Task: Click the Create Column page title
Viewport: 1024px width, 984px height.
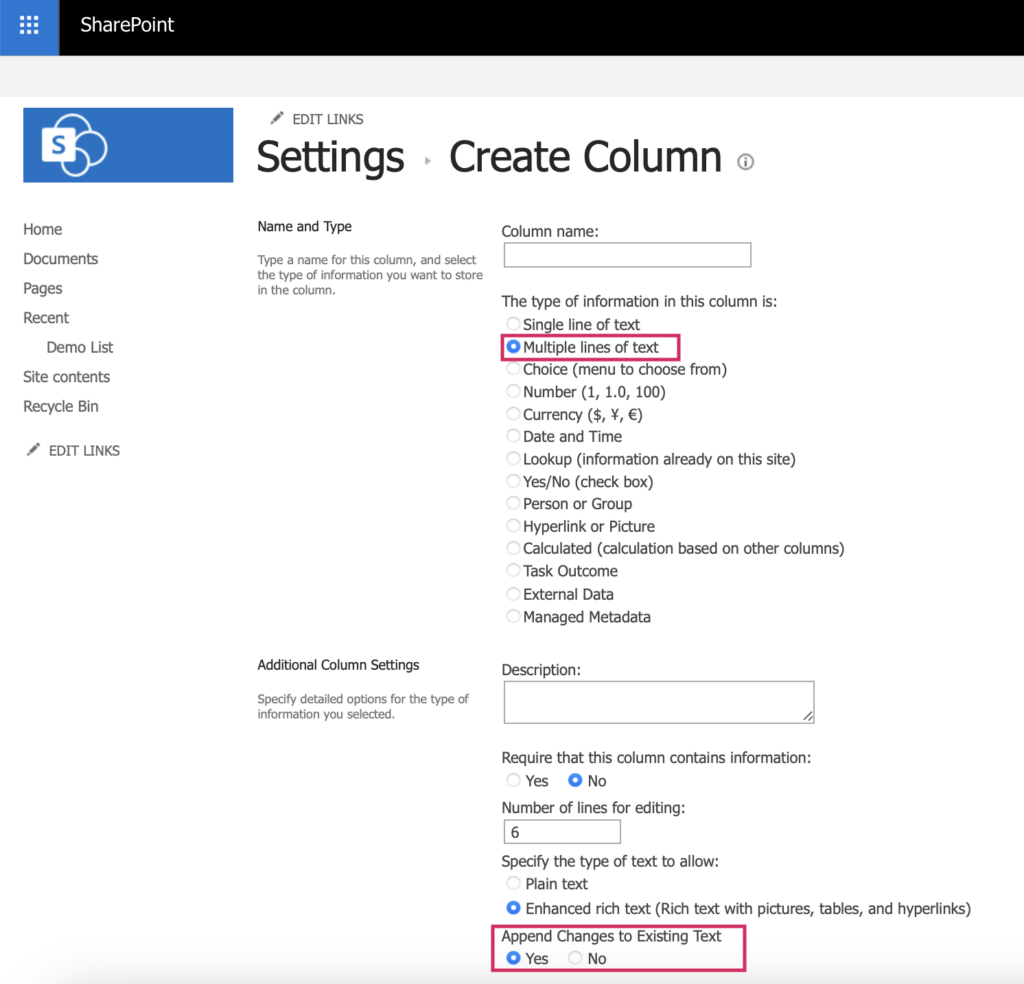Action: tap(585, 157)
